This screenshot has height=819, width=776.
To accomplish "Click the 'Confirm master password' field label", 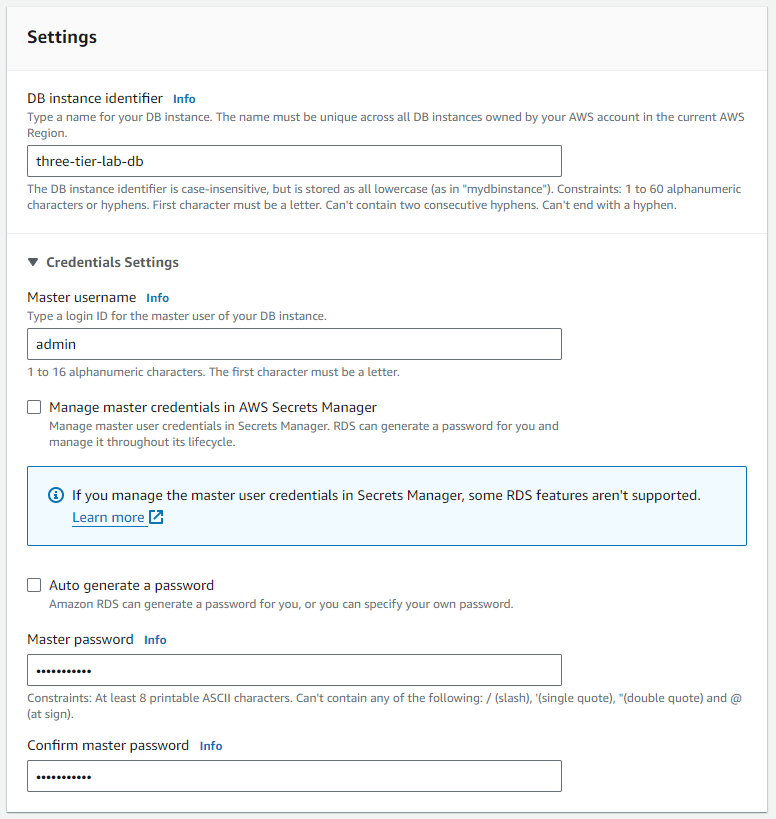I will pos(108,745).
